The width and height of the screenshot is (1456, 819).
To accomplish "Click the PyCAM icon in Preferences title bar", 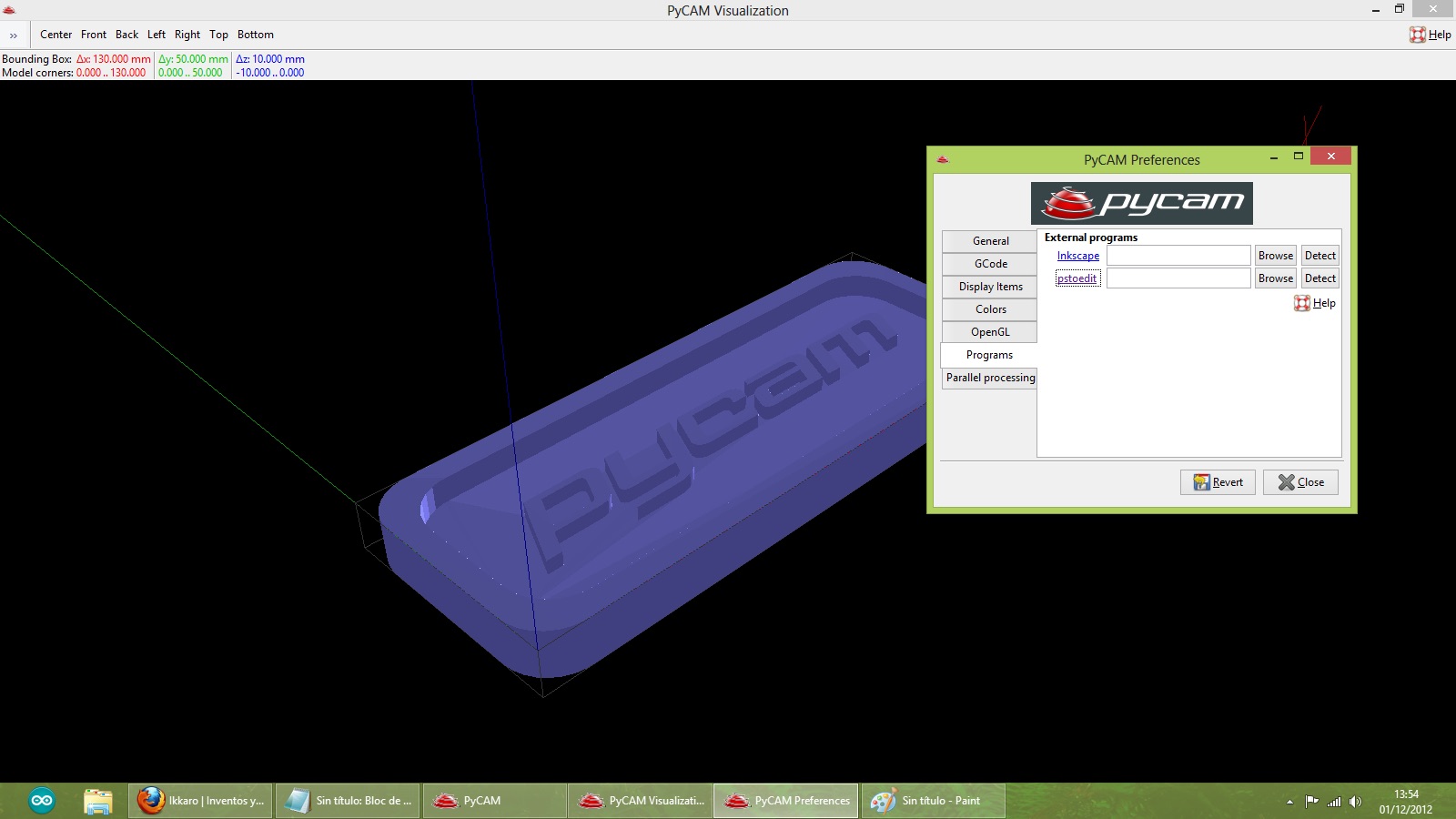I will (x=943, y=159).
